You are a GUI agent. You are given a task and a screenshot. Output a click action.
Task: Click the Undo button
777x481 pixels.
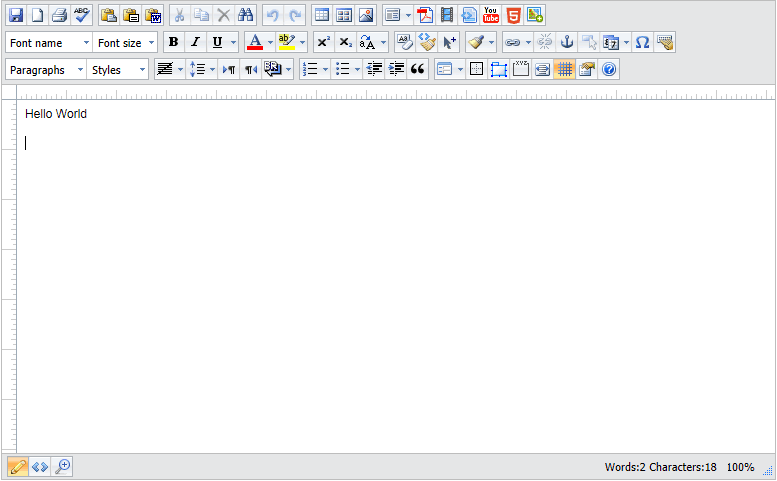(x=273, y=15)
